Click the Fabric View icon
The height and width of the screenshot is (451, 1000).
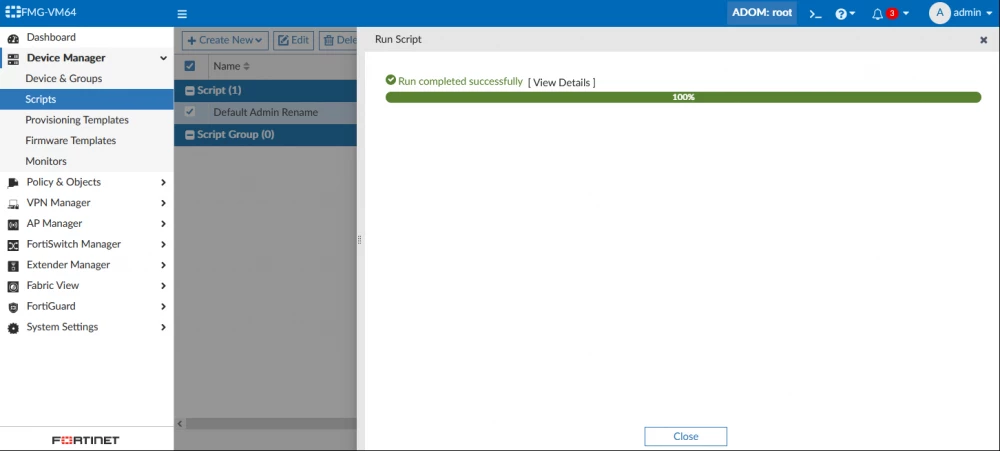pyautogui.click(x=13, y=286)
